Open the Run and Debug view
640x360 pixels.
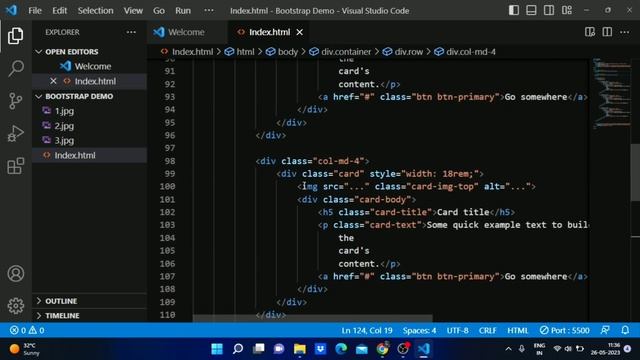(x=16, y=133)
